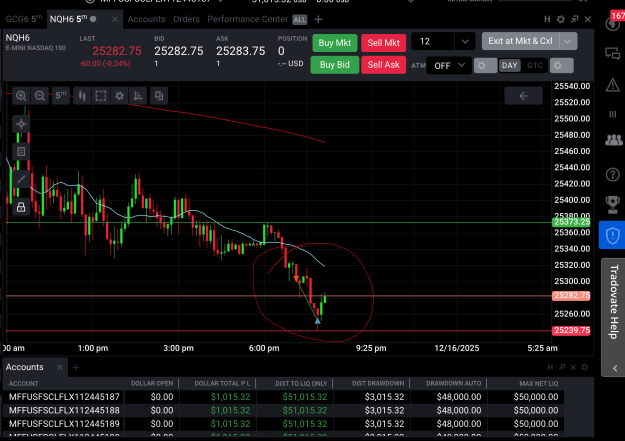Open the ATM OFF dropdown

[x=448, y=65]
